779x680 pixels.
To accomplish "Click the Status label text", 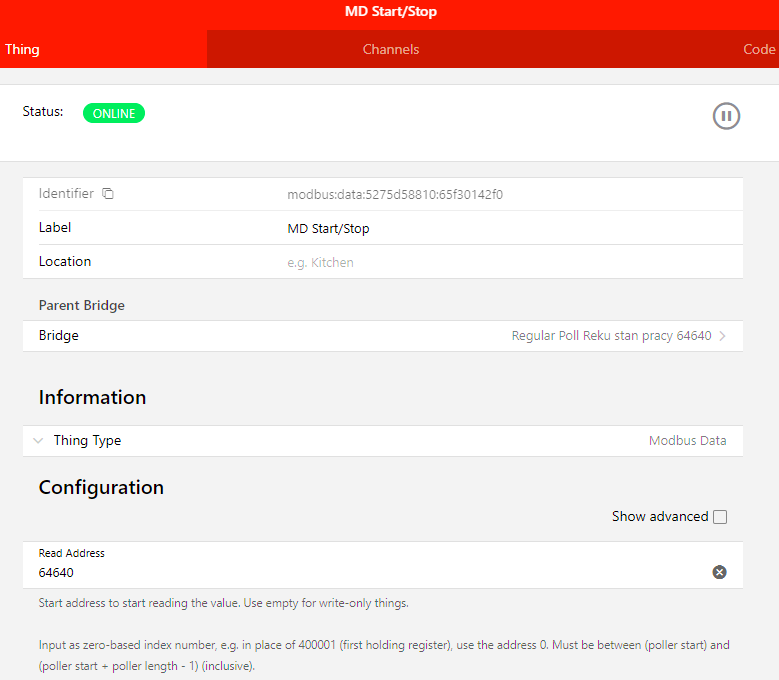I will (x=43, y=111).
